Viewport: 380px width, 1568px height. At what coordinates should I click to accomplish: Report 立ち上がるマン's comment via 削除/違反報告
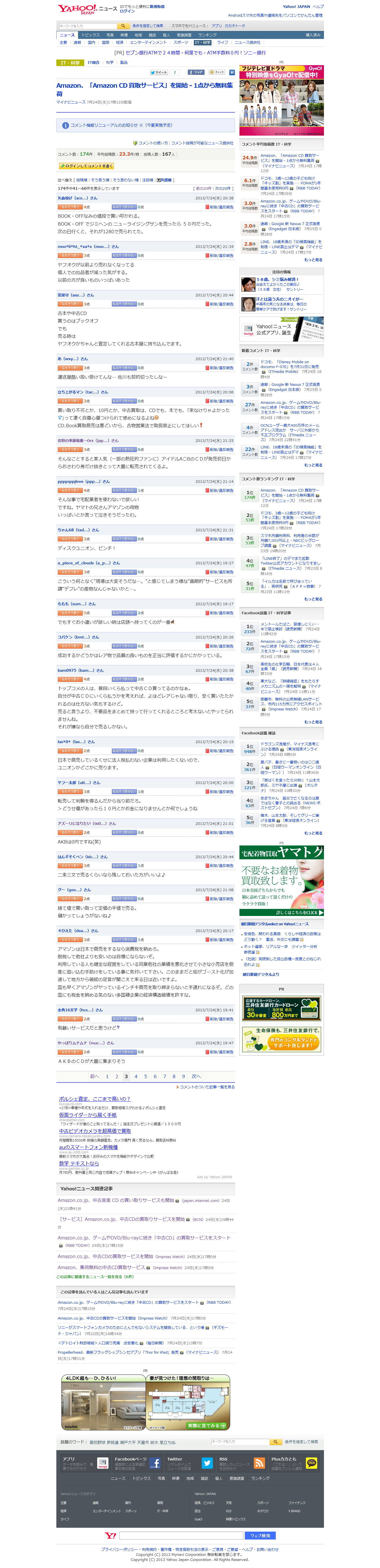(219, 401)
